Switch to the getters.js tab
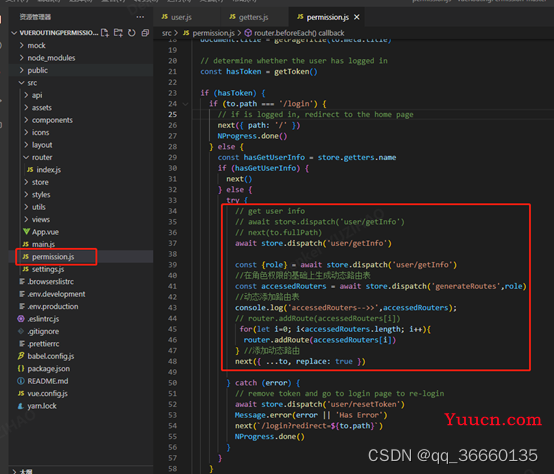Viewport: 554px width, 474px height. point(249,17)
